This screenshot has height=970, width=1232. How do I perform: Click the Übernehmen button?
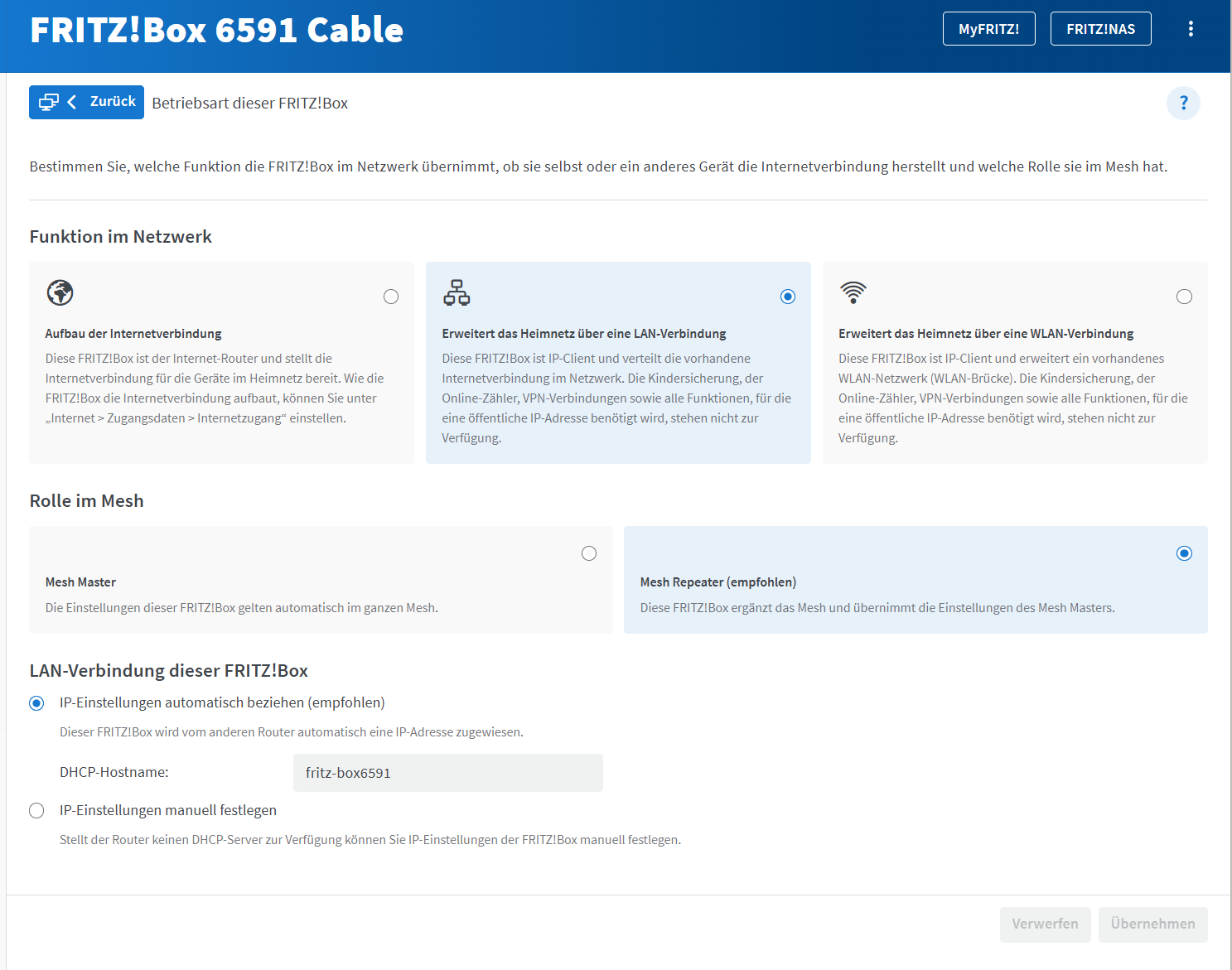click(x=1153, y=924)
